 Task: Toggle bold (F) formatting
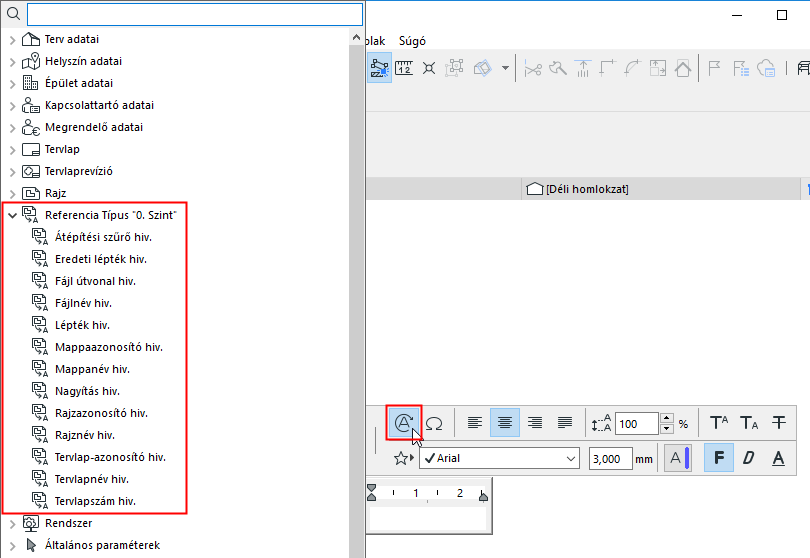click(719, 458)
